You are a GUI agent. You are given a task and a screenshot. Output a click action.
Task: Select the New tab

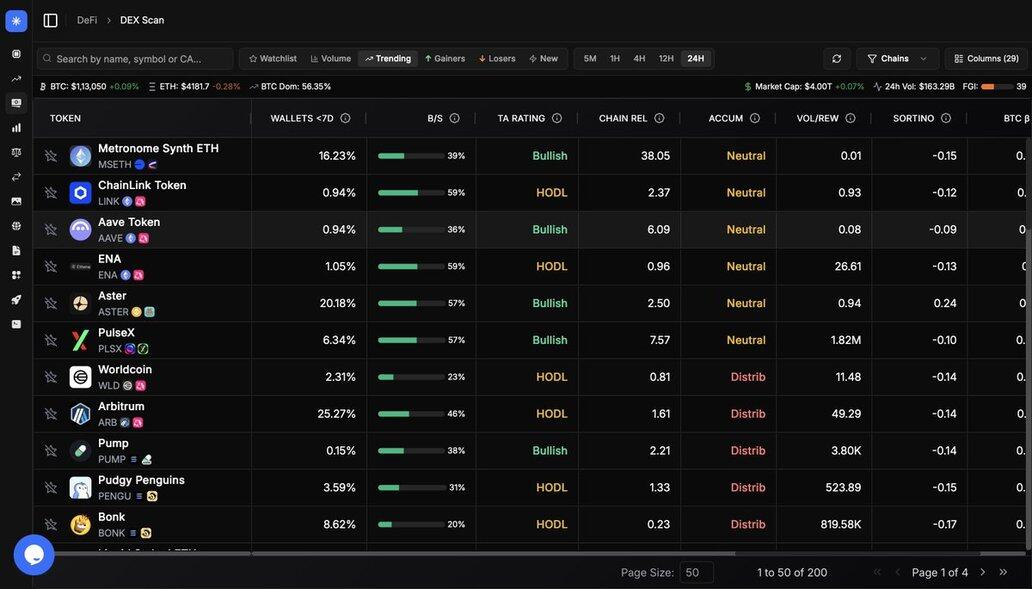(x=544, y=59)
